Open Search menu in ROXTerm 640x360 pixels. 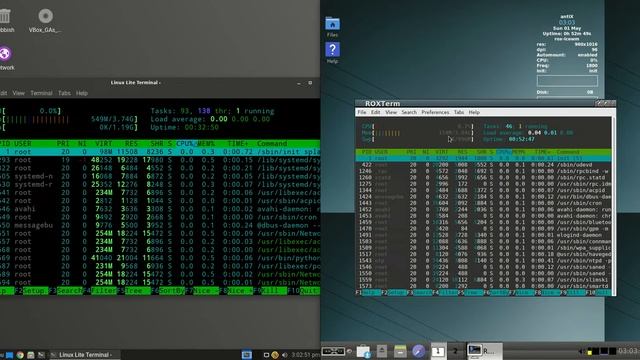point(409,112)
